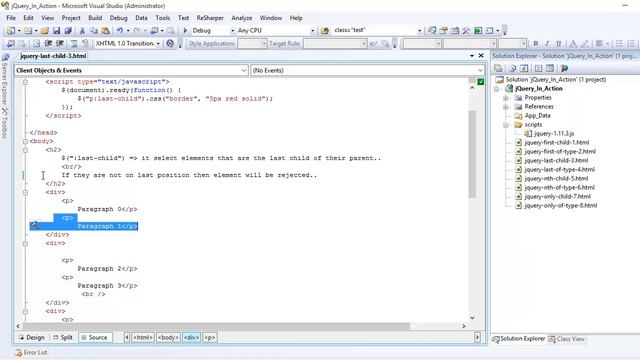The width and height of the screenshot is (640, 360).
Task: Click the Background Color highlighter icon
Action: tap(585, 43)
